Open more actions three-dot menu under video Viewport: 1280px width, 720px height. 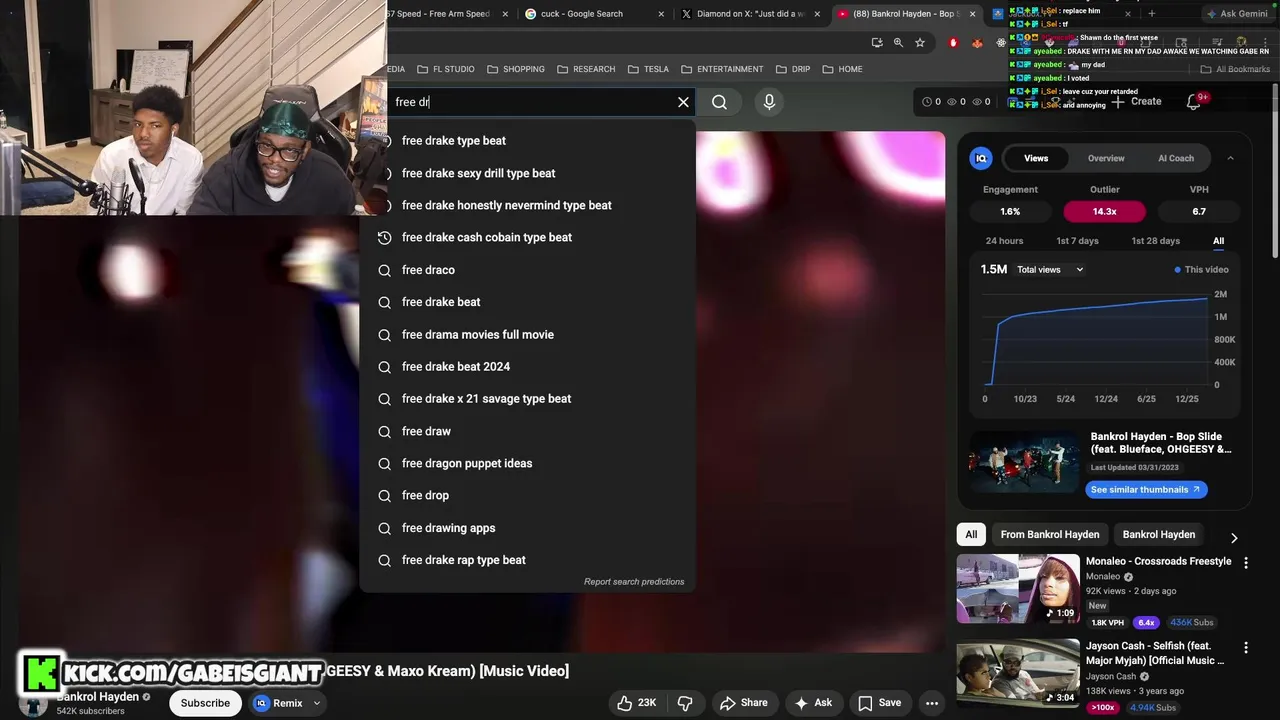[x=932, y=703]
